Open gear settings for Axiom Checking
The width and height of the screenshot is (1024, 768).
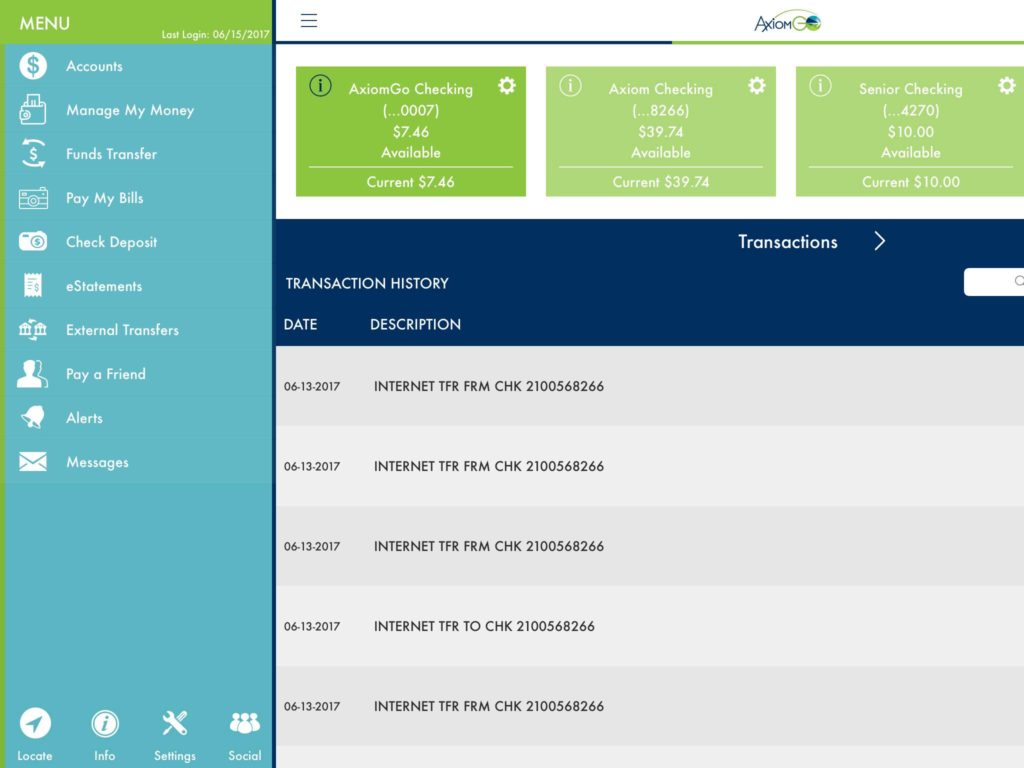coord(757,86)
